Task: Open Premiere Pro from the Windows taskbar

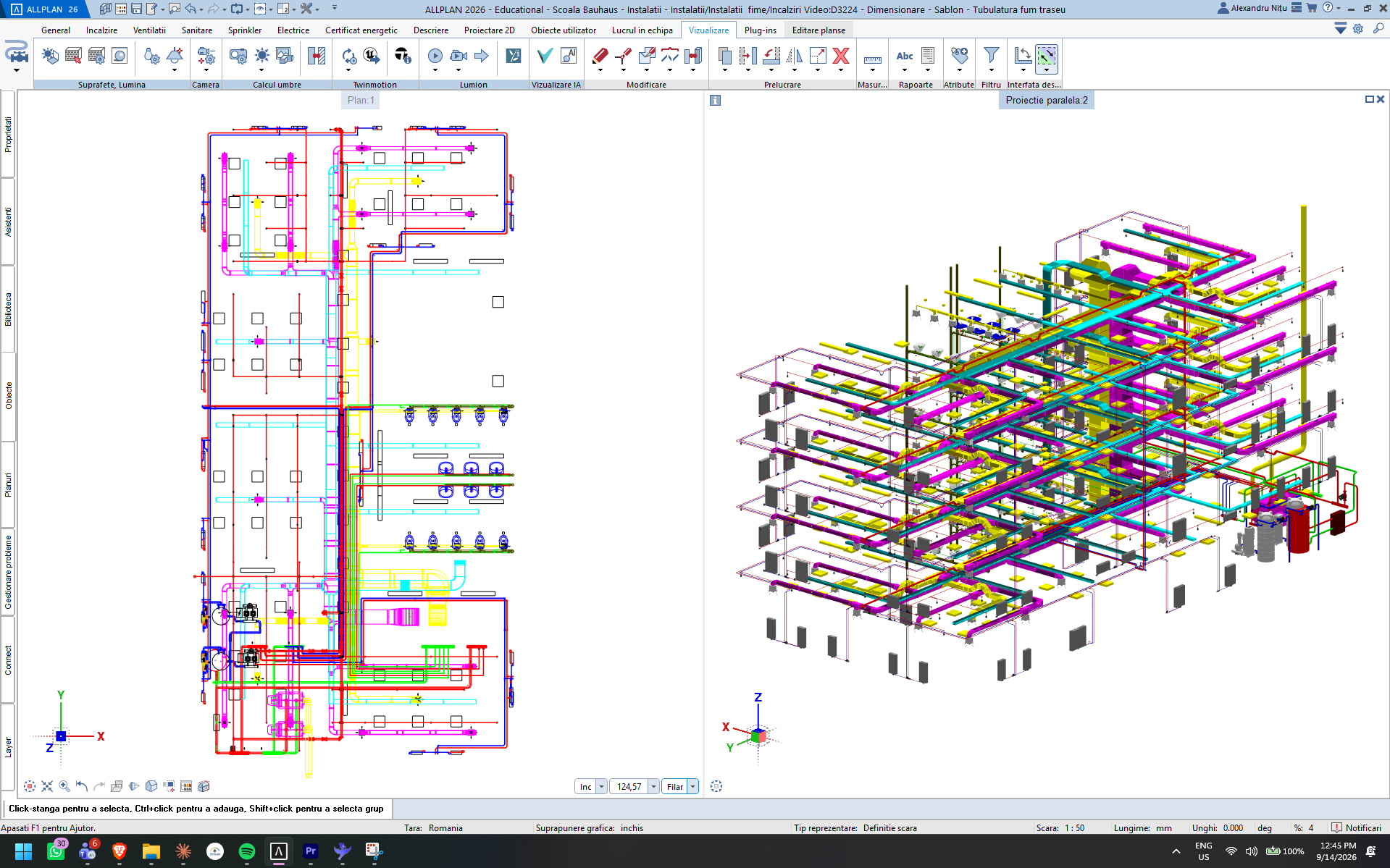Action: pos(311,851)
